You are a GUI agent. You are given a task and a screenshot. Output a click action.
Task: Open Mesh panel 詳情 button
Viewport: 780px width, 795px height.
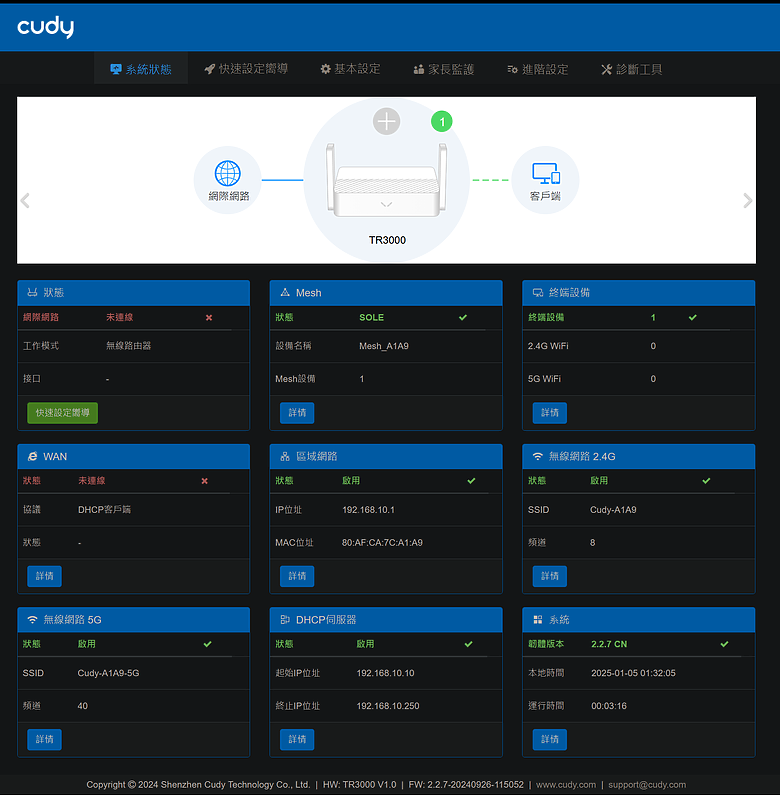click(297, 413)
